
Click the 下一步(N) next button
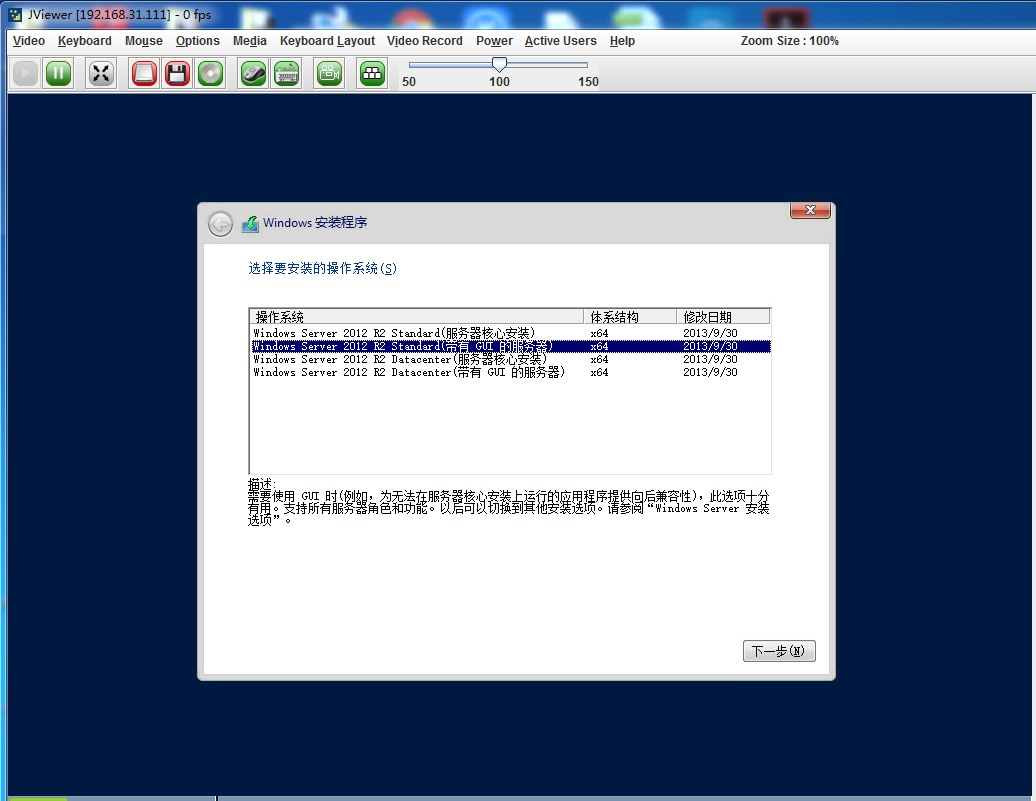(779, 651)
